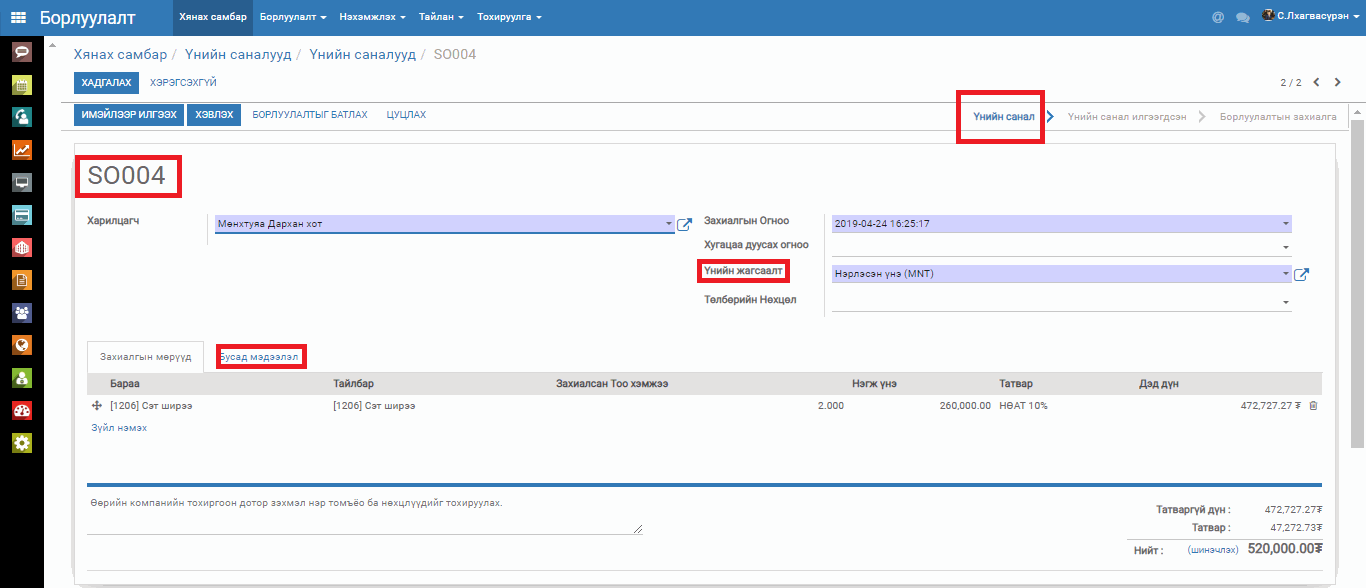This screenshot has height=588, width=1366.
Task: Open the Discuss speech bubble sidebar icon
Action: click(x=21, y=52)
